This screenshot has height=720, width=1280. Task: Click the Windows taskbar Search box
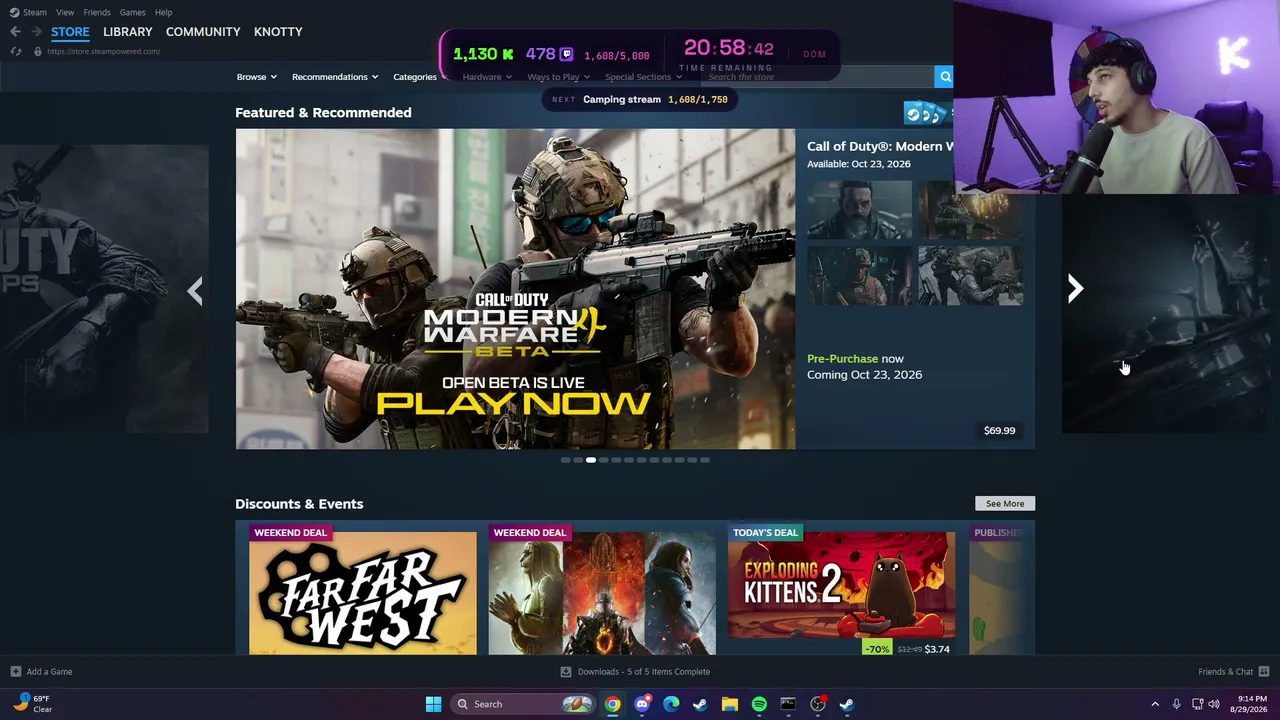(523, 704)
